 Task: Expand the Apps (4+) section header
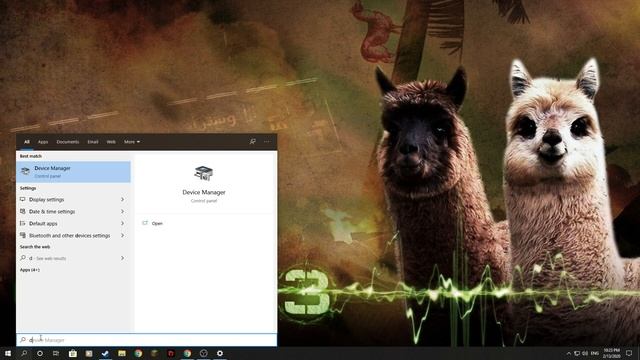[x=30, y=270]
